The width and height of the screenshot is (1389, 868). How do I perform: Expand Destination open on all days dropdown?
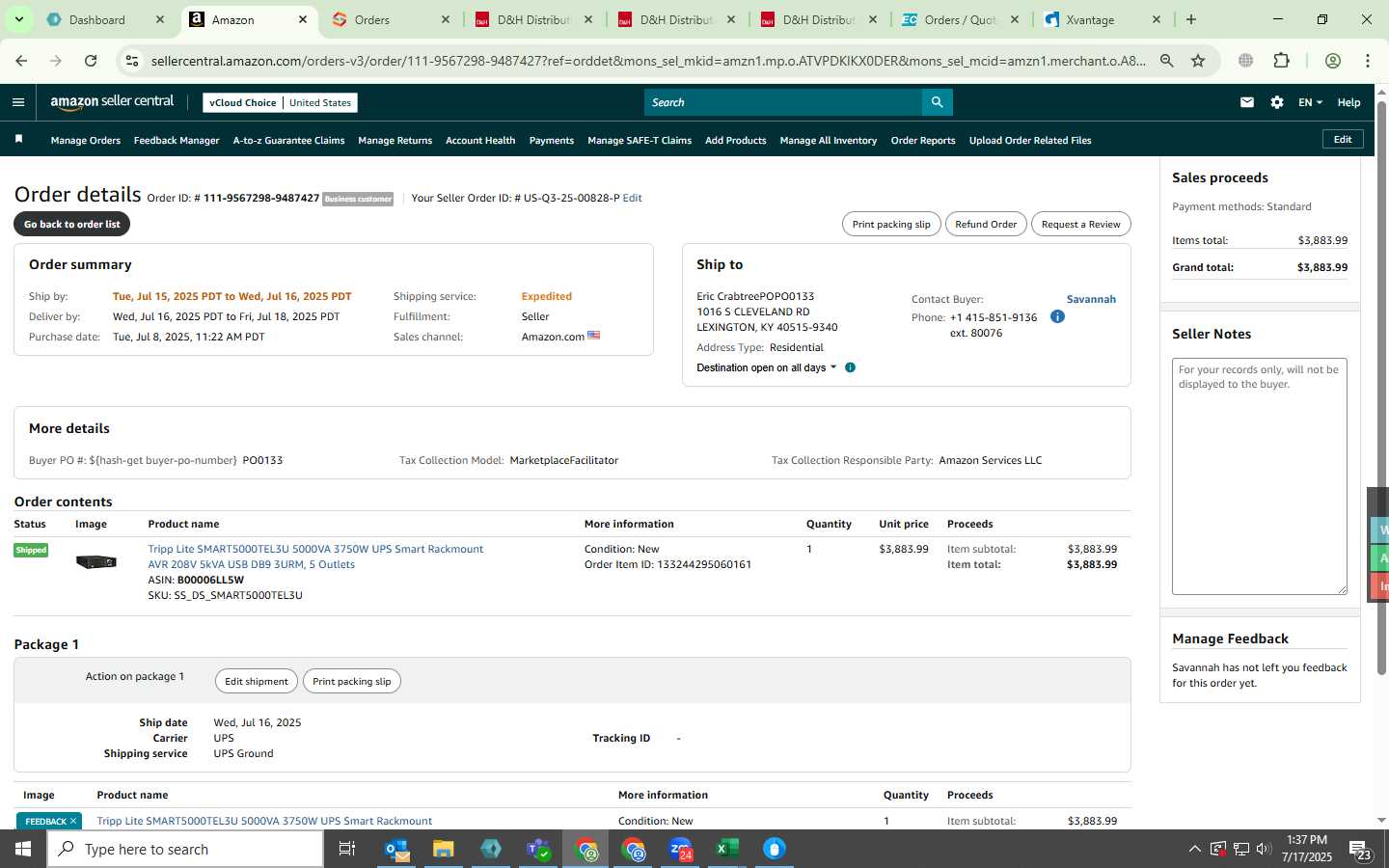point(767,367)
